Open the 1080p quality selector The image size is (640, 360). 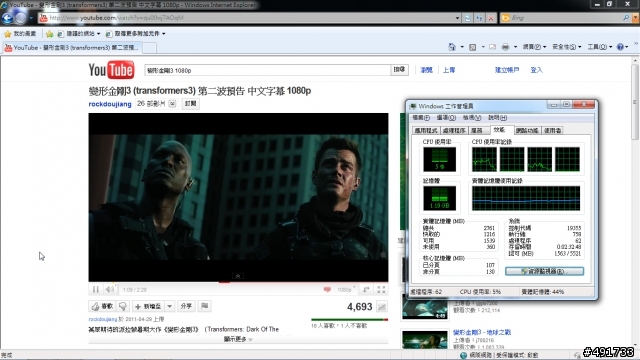(x=346, y=289)
